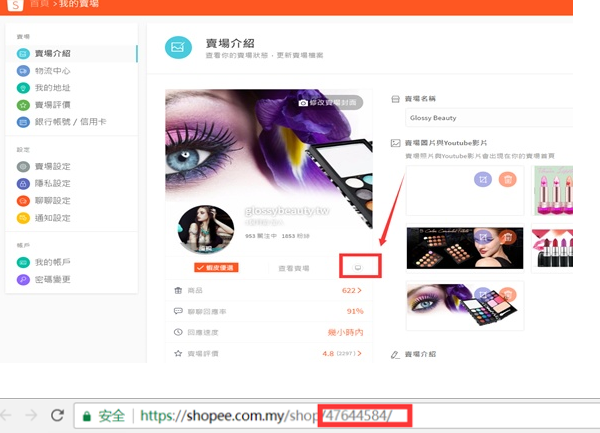Delete the eyeshadow palette woman image
The image size is (600, 433).
click(x=508, y=238)
